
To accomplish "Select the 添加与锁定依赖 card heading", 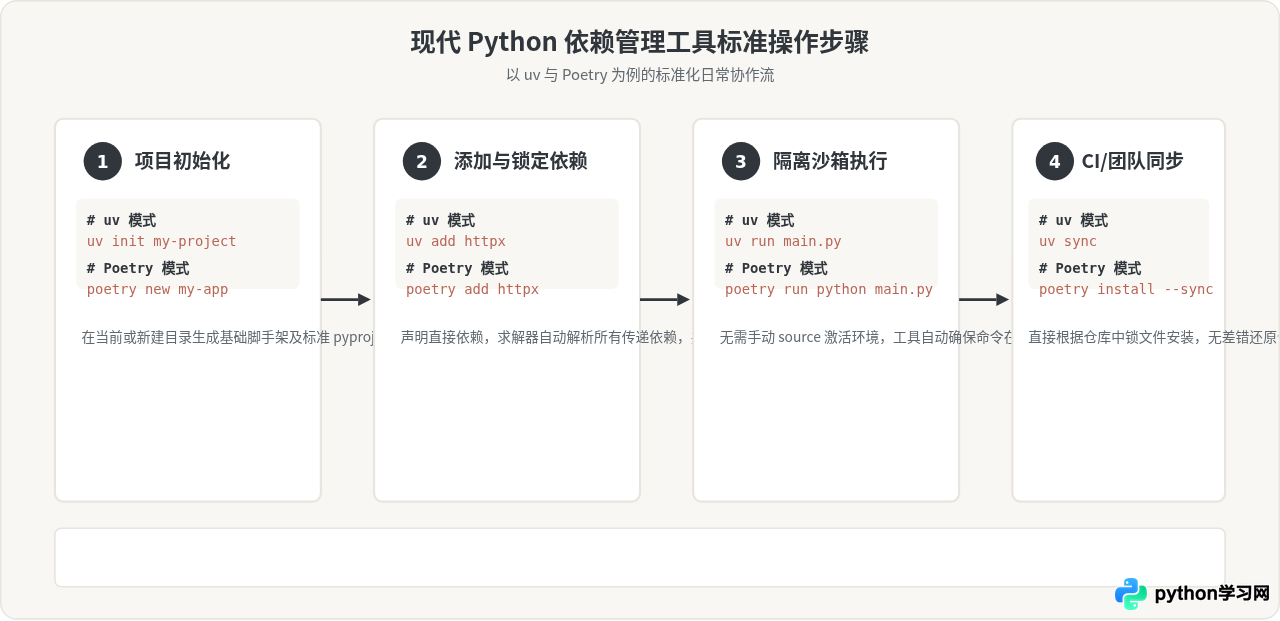I will (520, 161).
